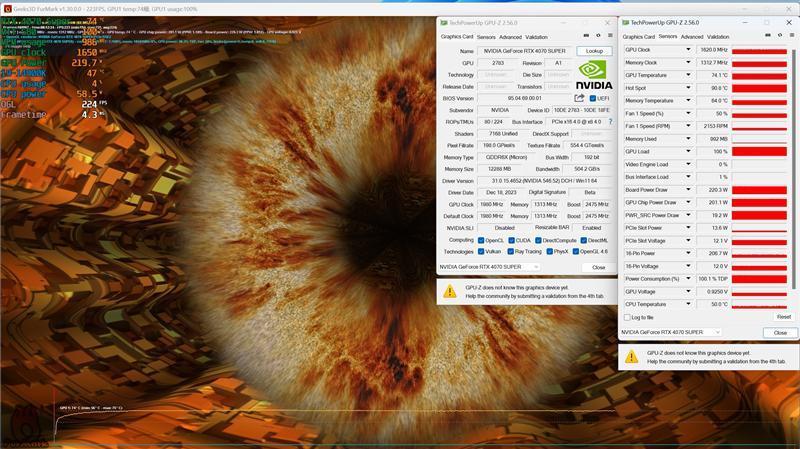Open CPU Temperature sensor dropdown arrow
Screen dimensions: 800x449
(x=688, y=304)
